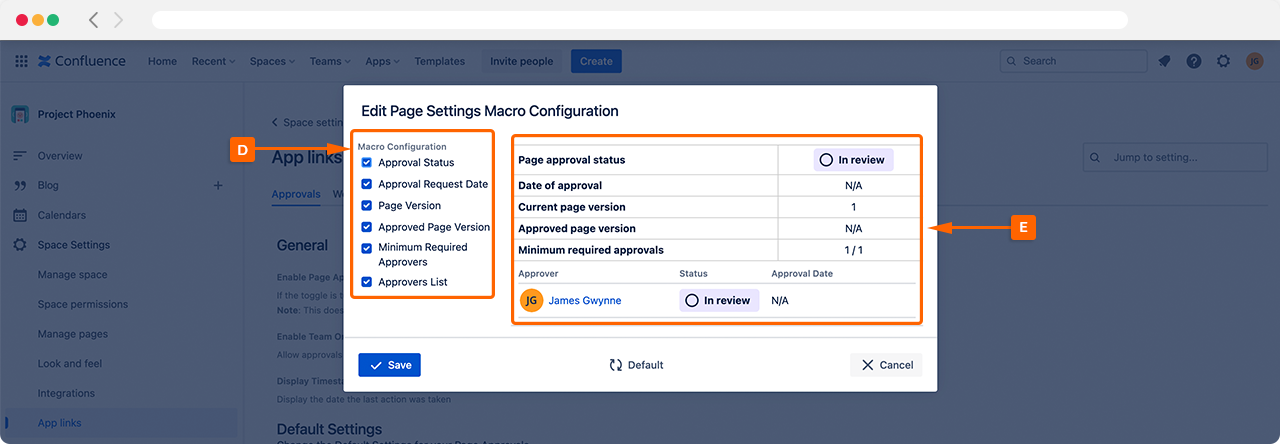The height and width of the screenshot is (444, 1280).
Task: Click the user profile avatar top right
Action: [x=1254, y=61]
